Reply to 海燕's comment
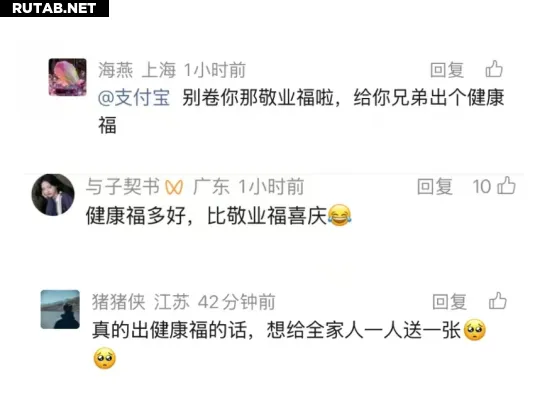The image size is (552, 400). tap(447, 70)
